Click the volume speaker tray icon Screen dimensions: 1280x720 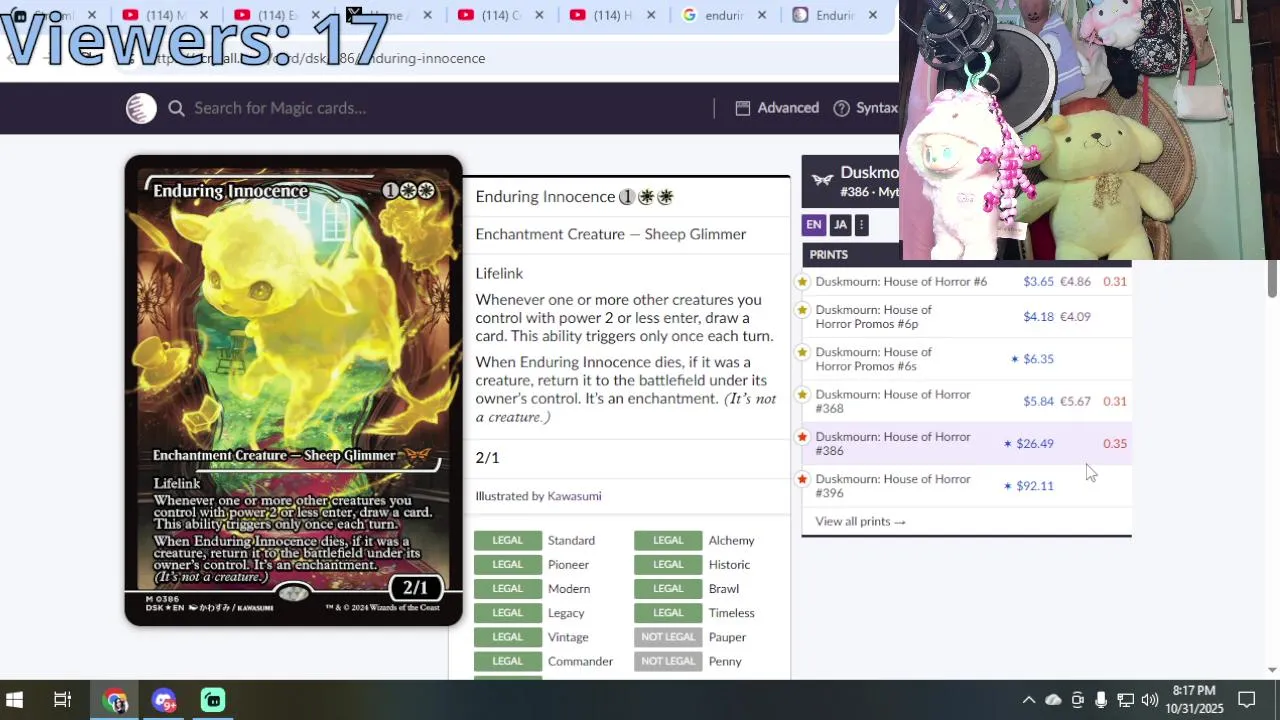(1149, 700)
